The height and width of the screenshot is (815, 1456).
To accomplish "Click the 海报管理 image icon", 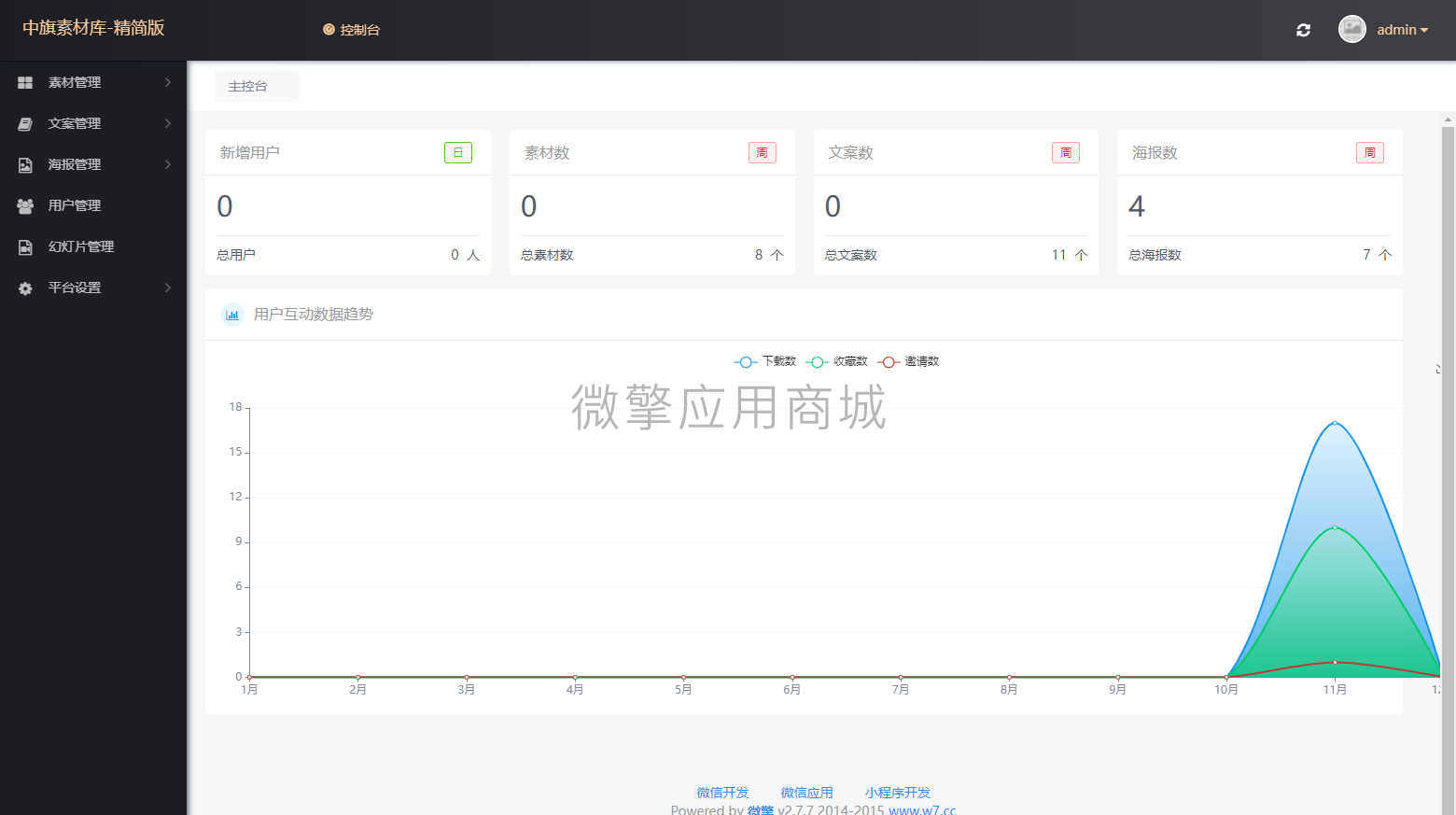I will click(25, 164).
